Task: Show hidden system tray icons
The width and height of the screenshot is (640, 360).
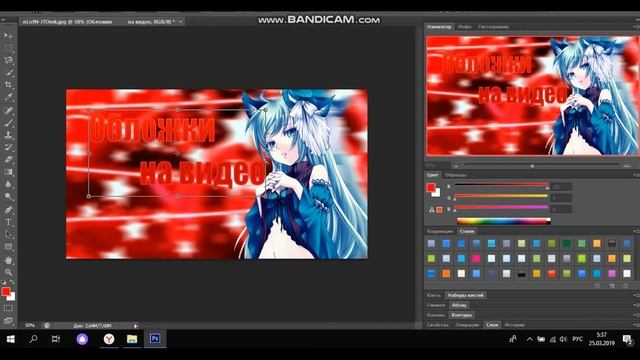Action: 529,339
